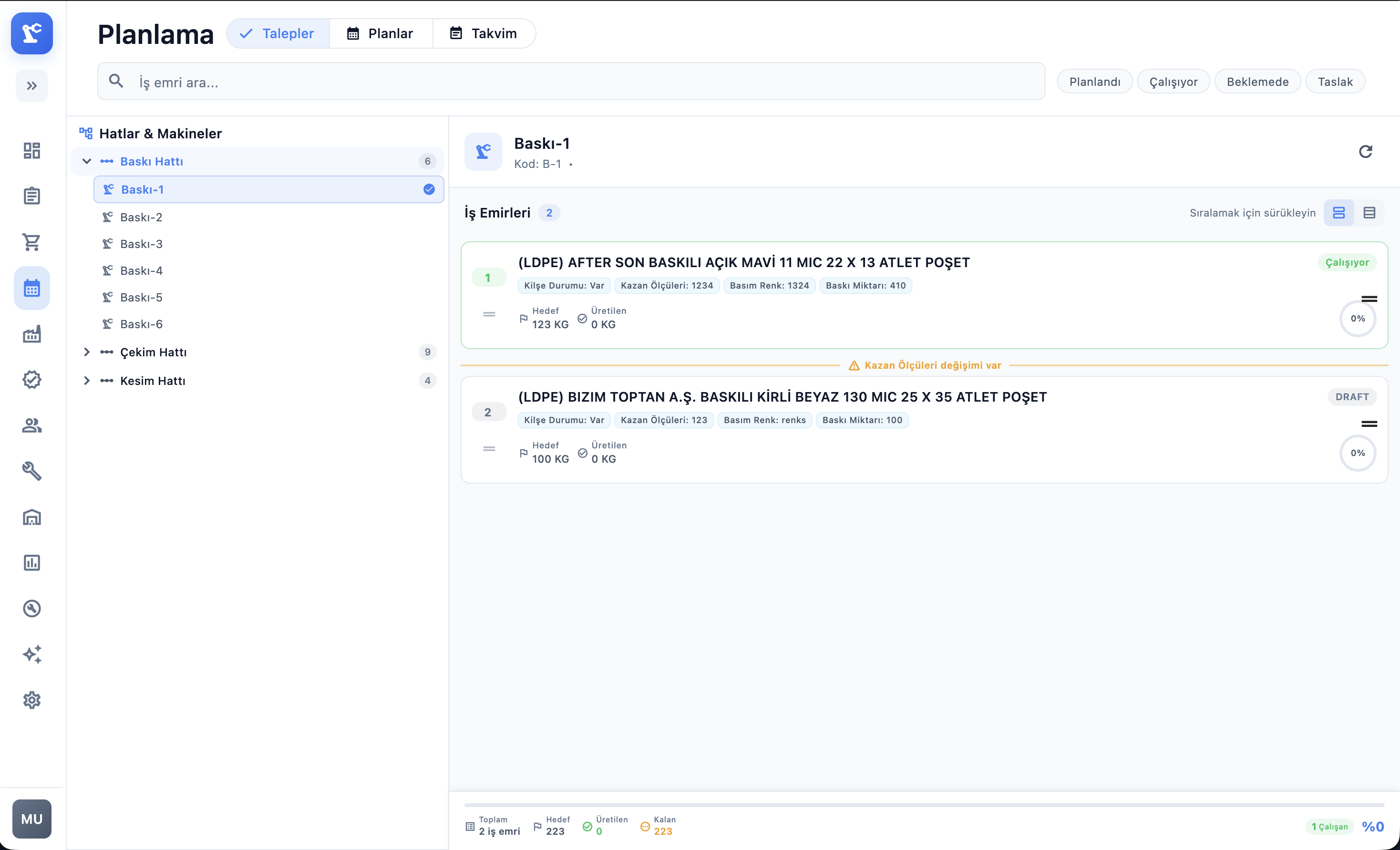Toggle the Çalışıyor status filter

(x=1174, y=82)
